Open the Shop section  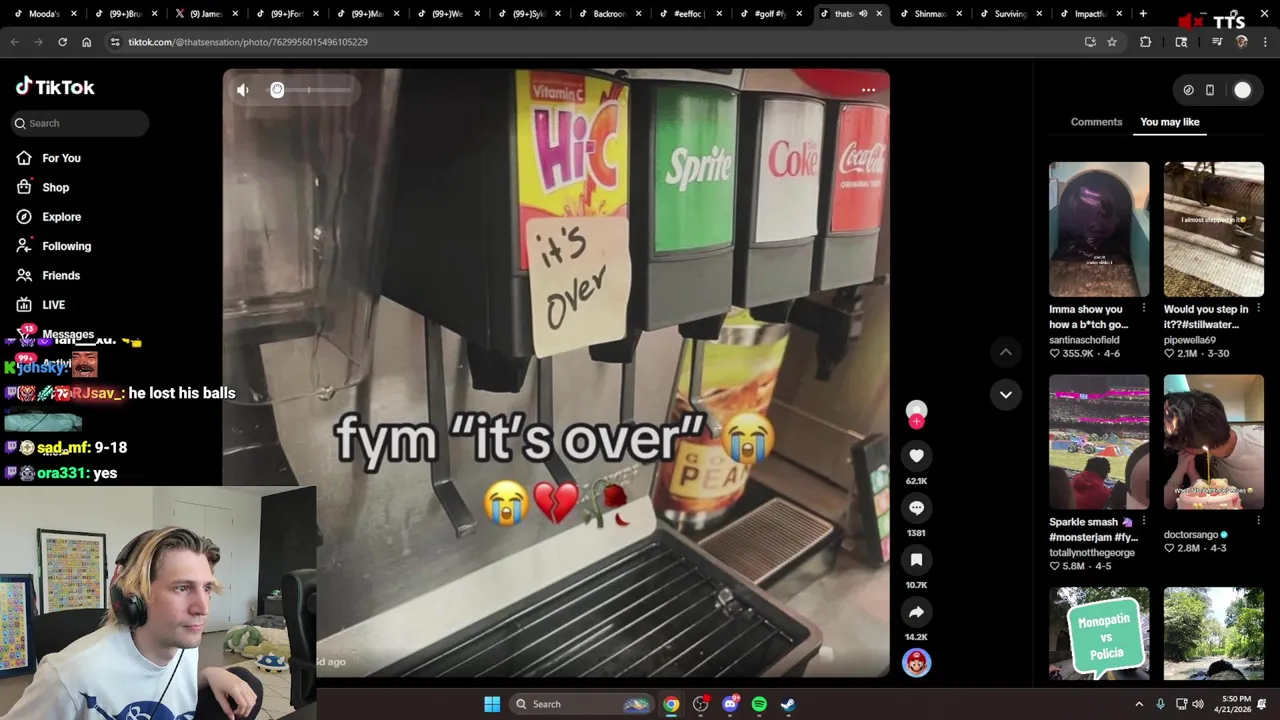pyautogui.click(x=55, y=187)
